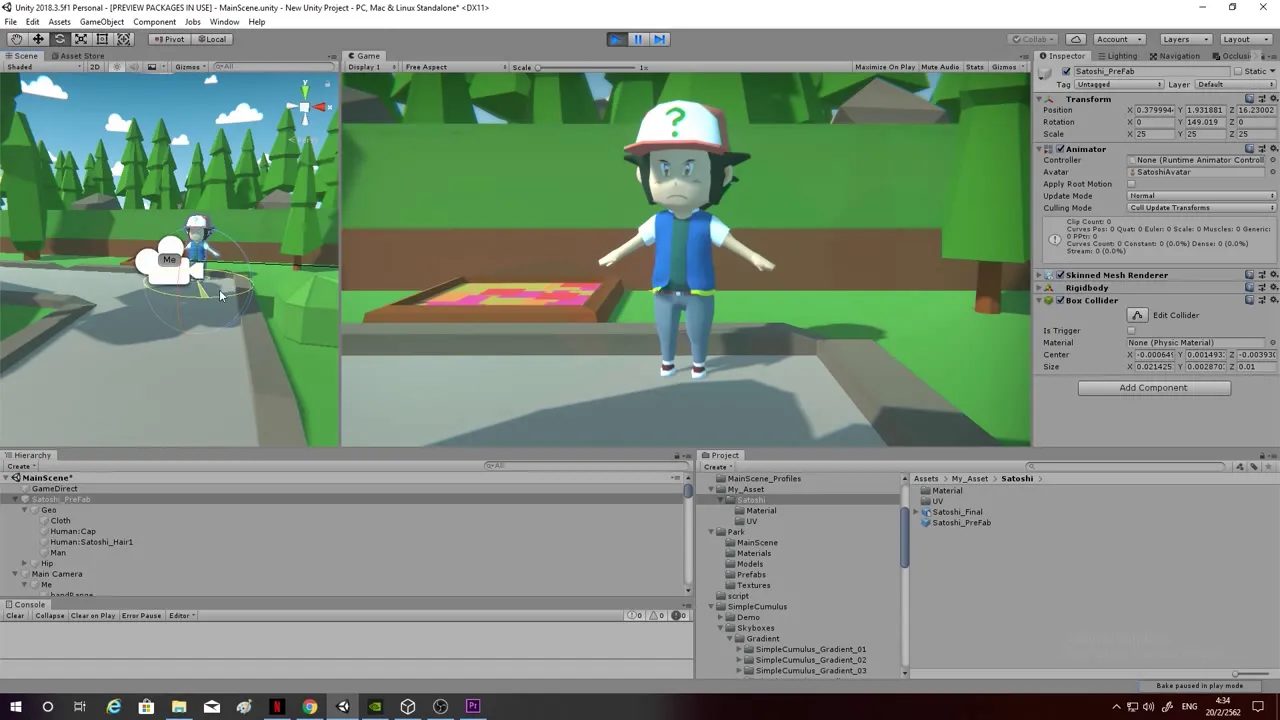This screenshot has height=720, width=1280.
Task: Open scene effects image dropdown
Action: (154, 67)
